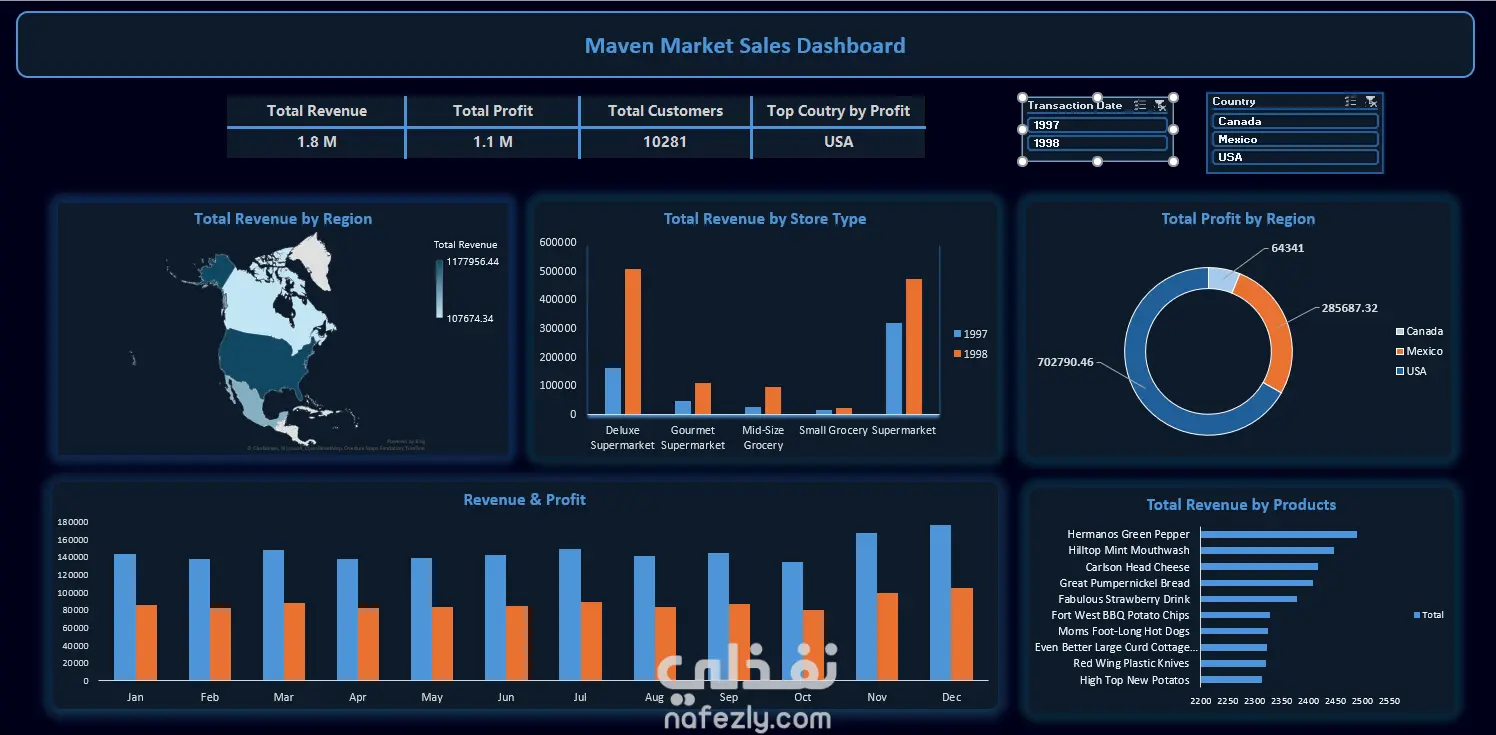The image size is (1496, 735).
Task: Click the December revenue bar
Action: click(x=940, y=603)
